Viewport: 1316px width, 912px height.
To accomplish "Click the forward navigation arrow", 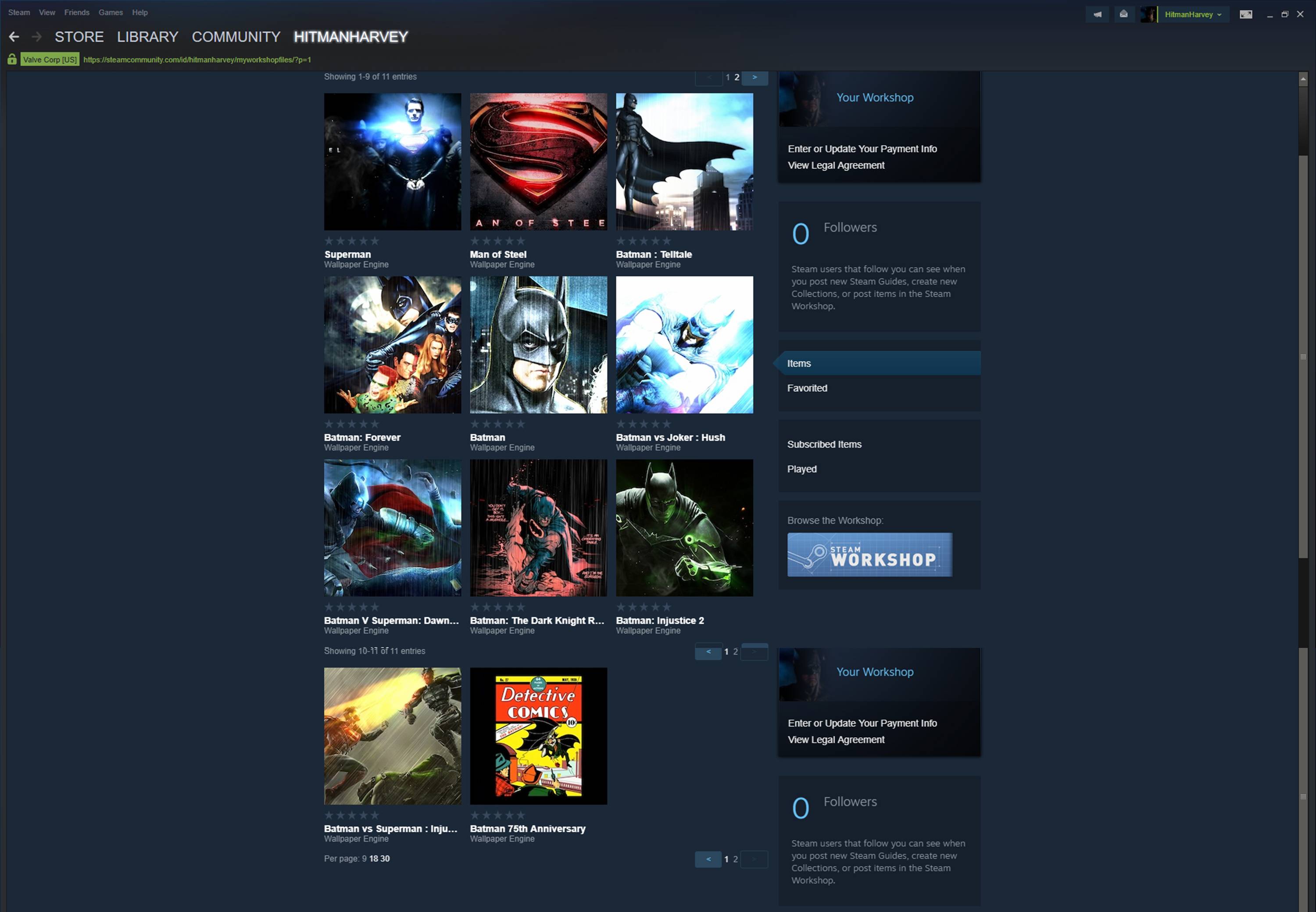I will (36, 37).
